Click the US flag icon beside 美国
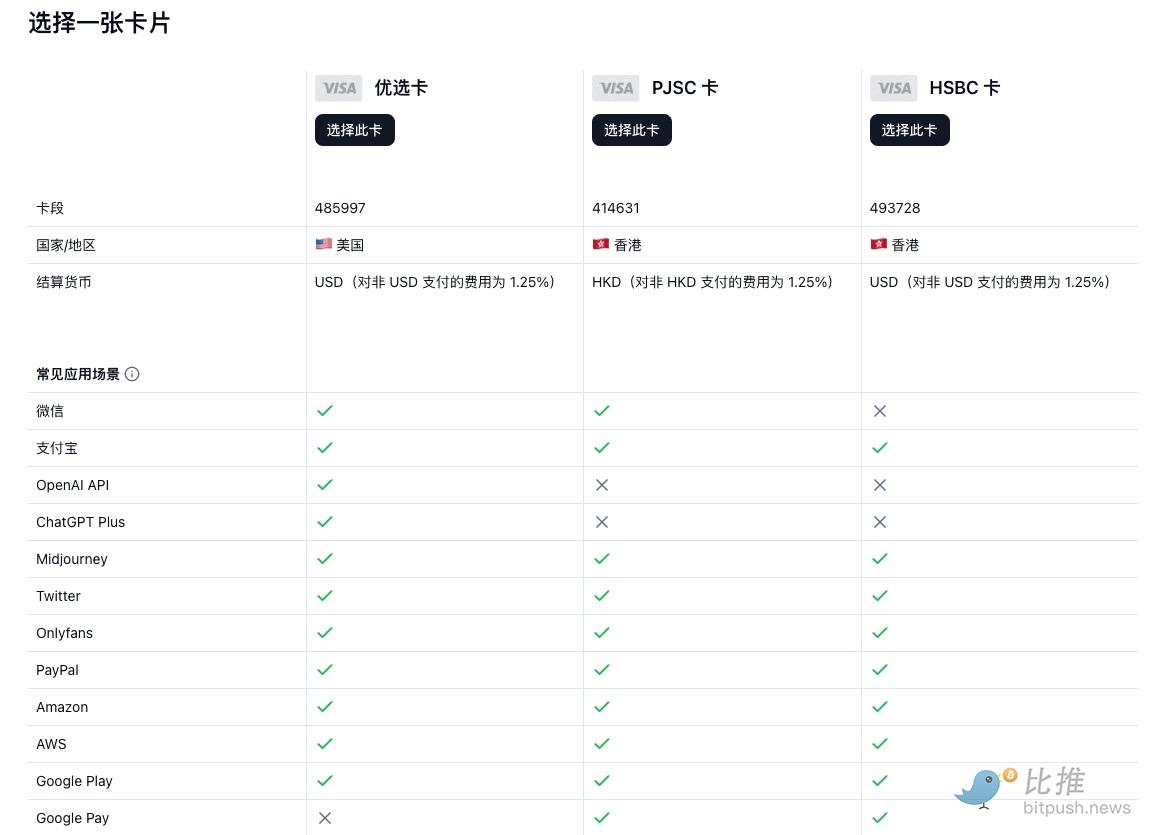 point(323,245)
